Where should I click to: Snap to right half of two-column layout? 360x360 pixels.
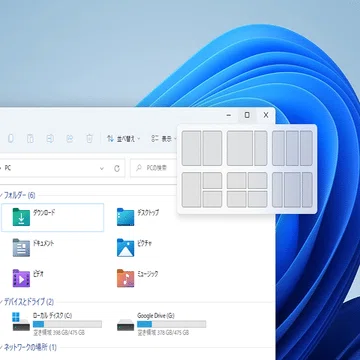[212, 148]
